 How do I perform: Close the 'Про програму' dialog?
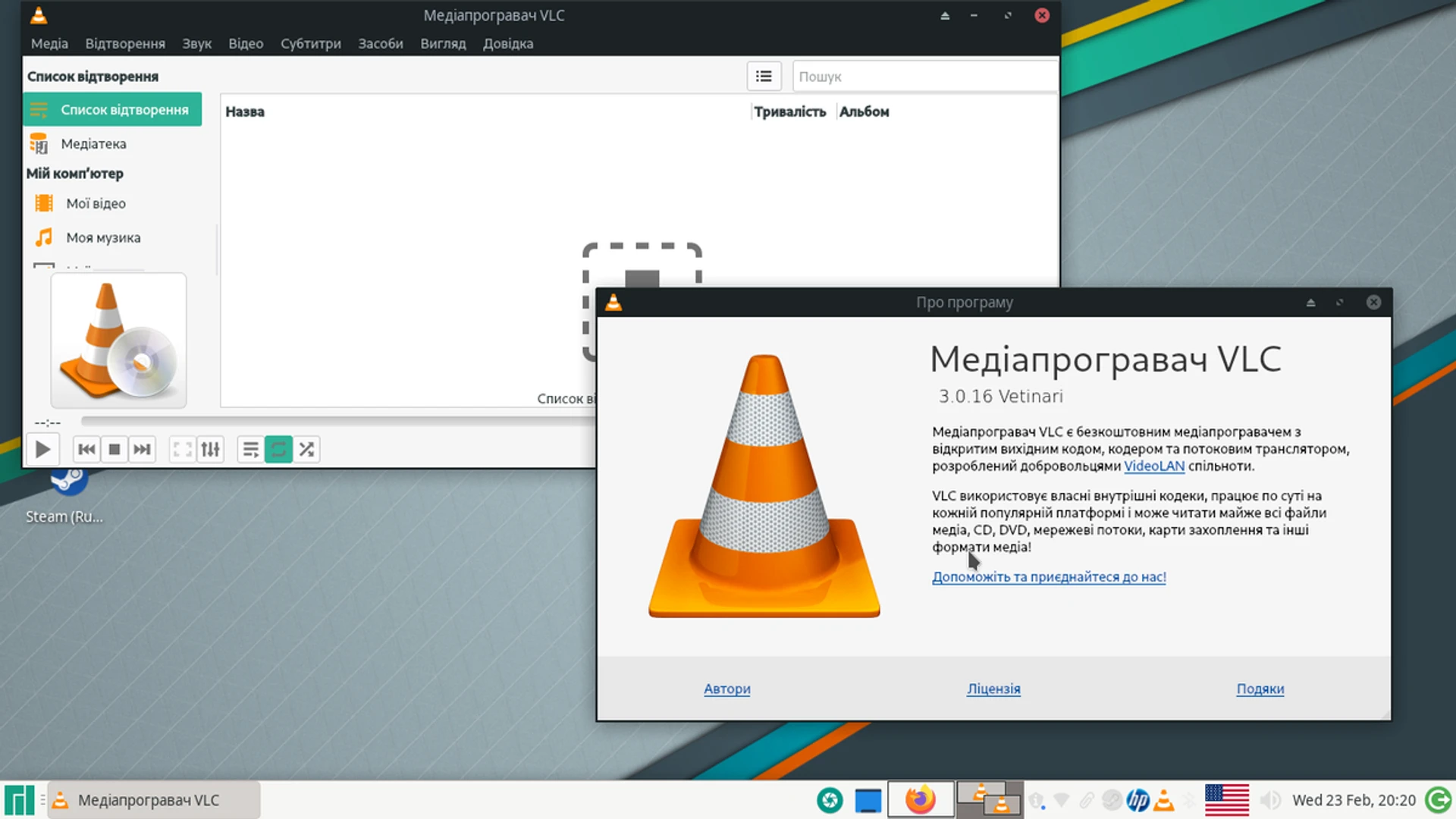coord(1373,303)
